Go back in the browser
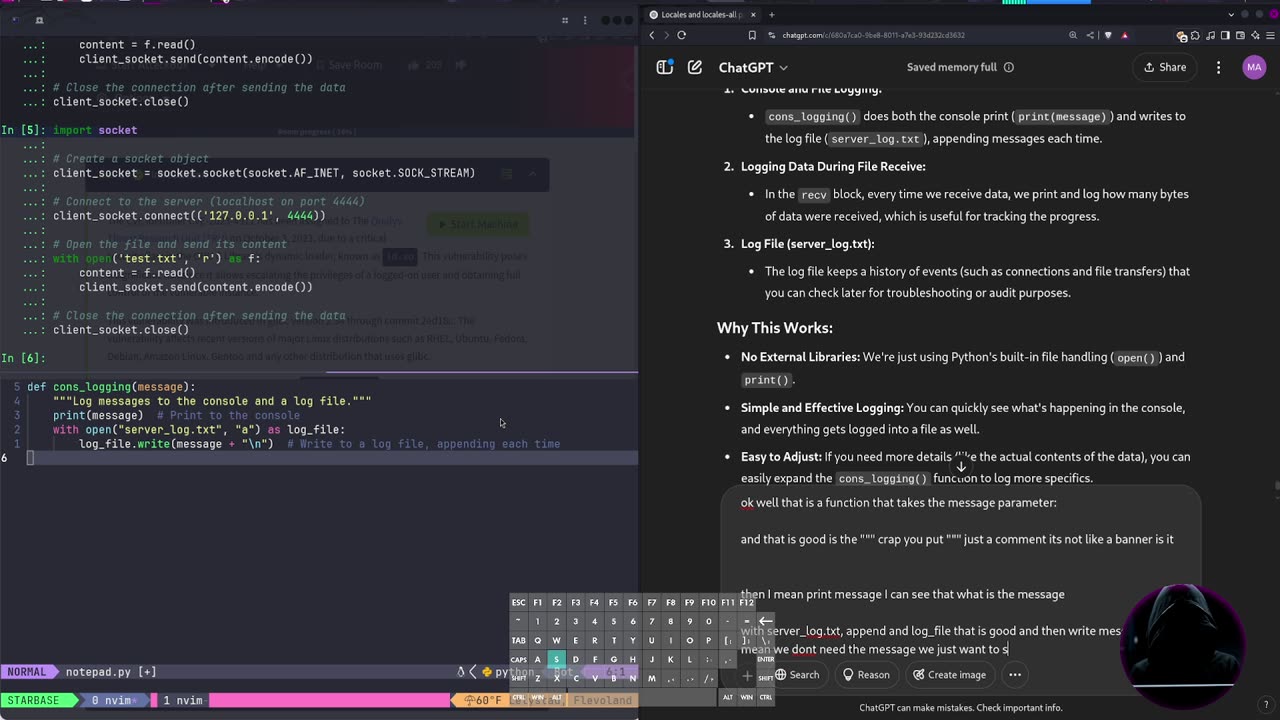1280x720 pixels. coord(652,35)
